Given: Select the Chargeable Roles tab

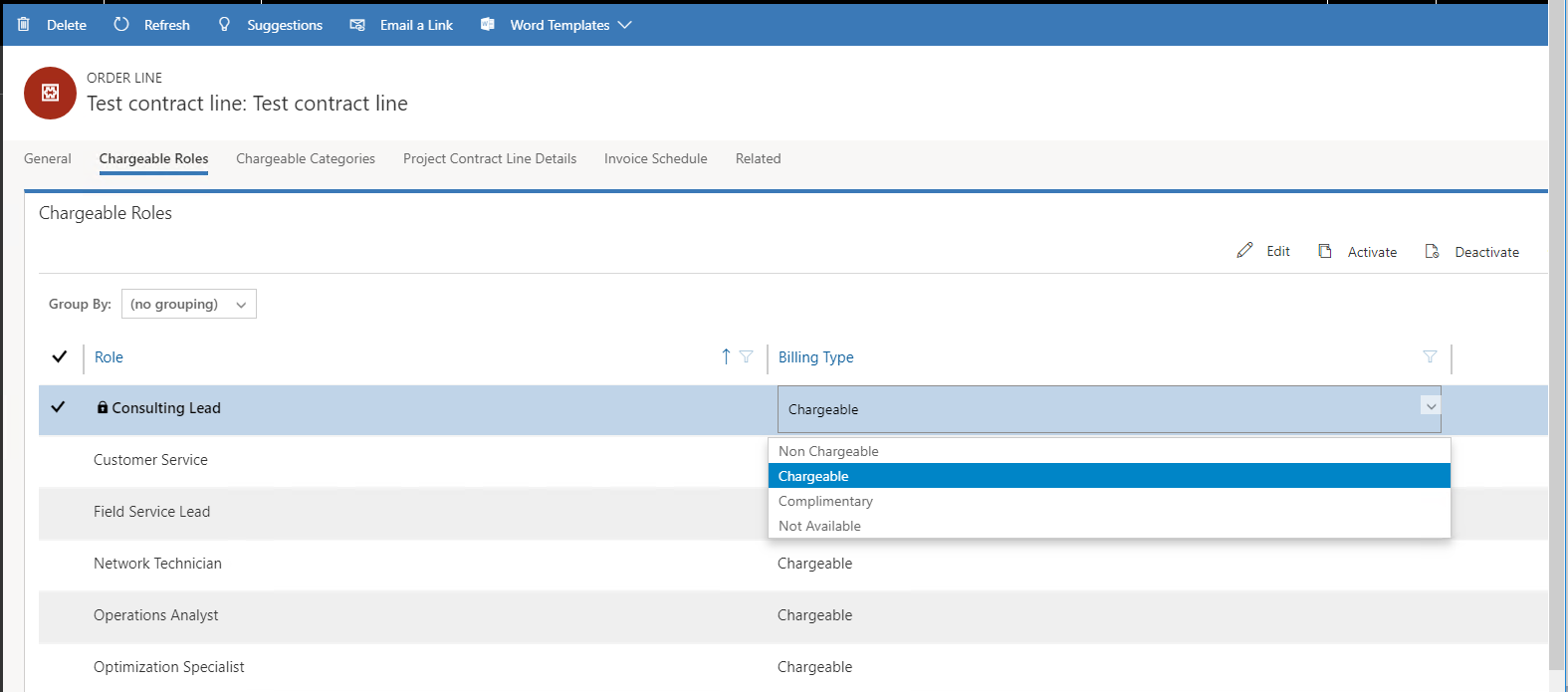Looking at the screenshot, I should coord(153,158).
